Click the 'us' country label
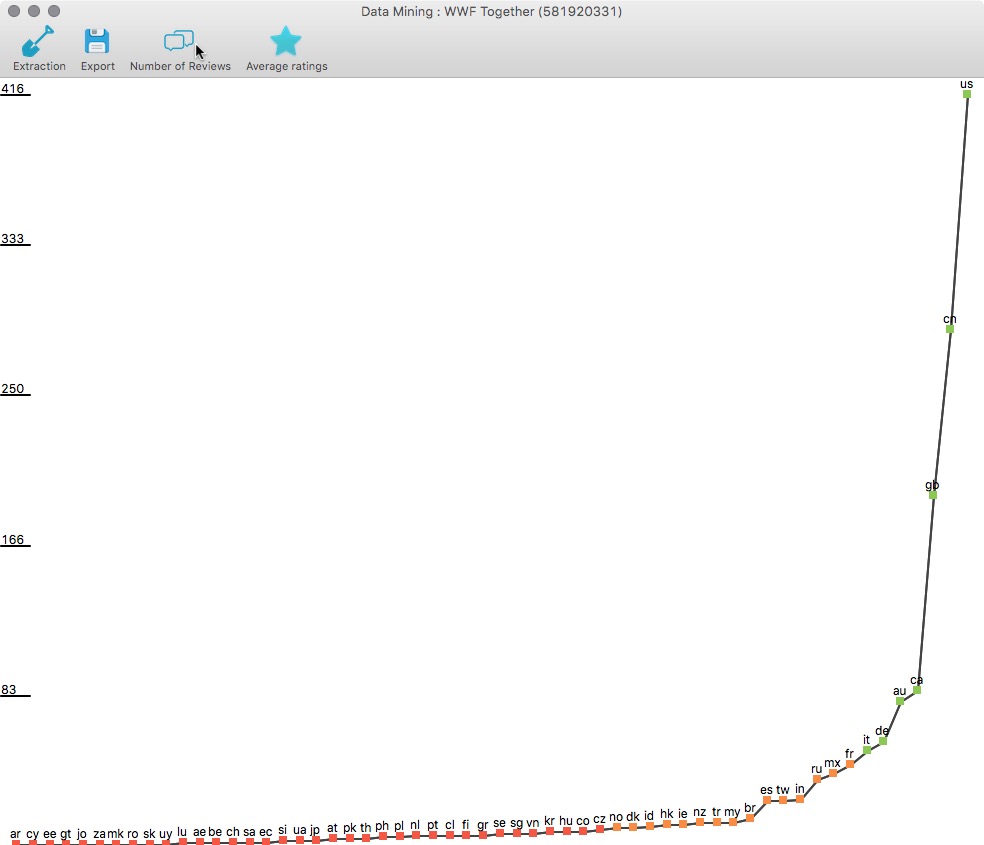 (966, 84)
